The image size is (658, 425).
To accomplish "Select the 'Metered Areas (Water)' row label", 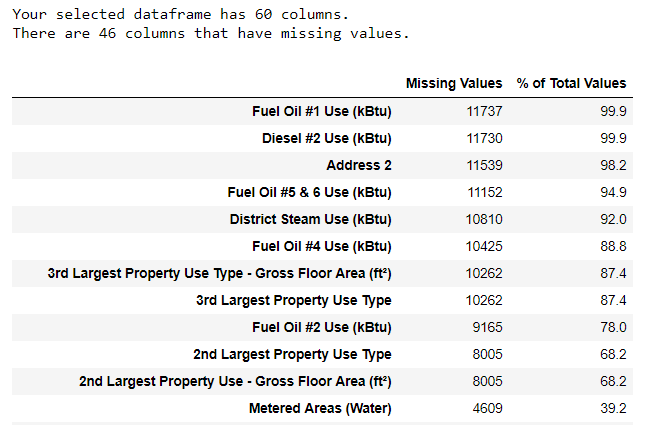I will (x=320, y=408).
